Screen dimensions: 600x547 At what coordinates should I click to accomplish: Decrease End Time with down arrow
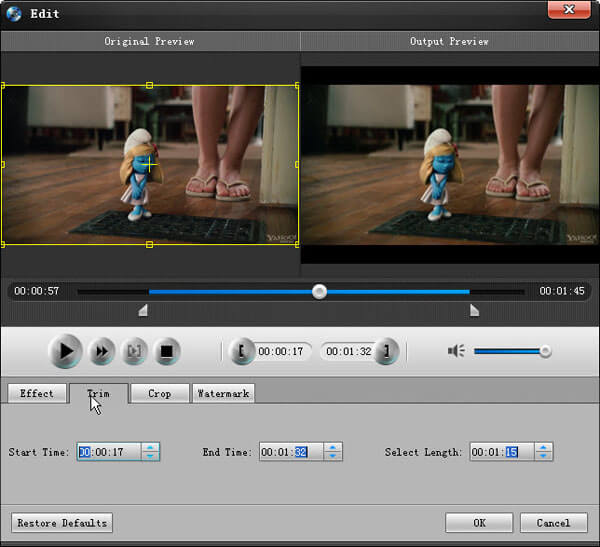click(333, 456)
